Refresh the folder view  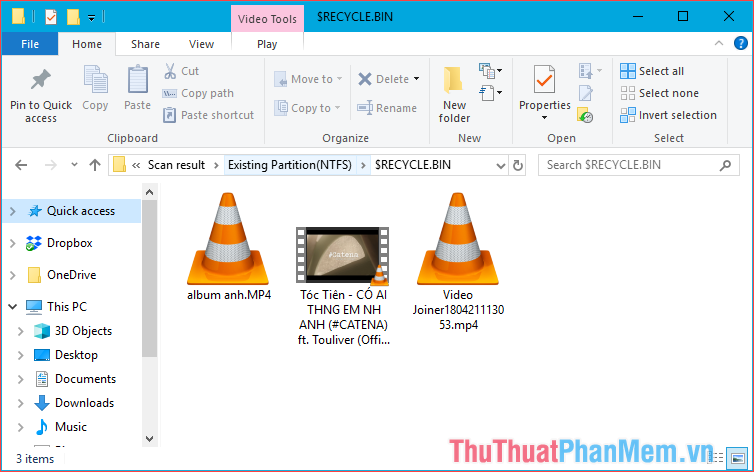point(518,165)
